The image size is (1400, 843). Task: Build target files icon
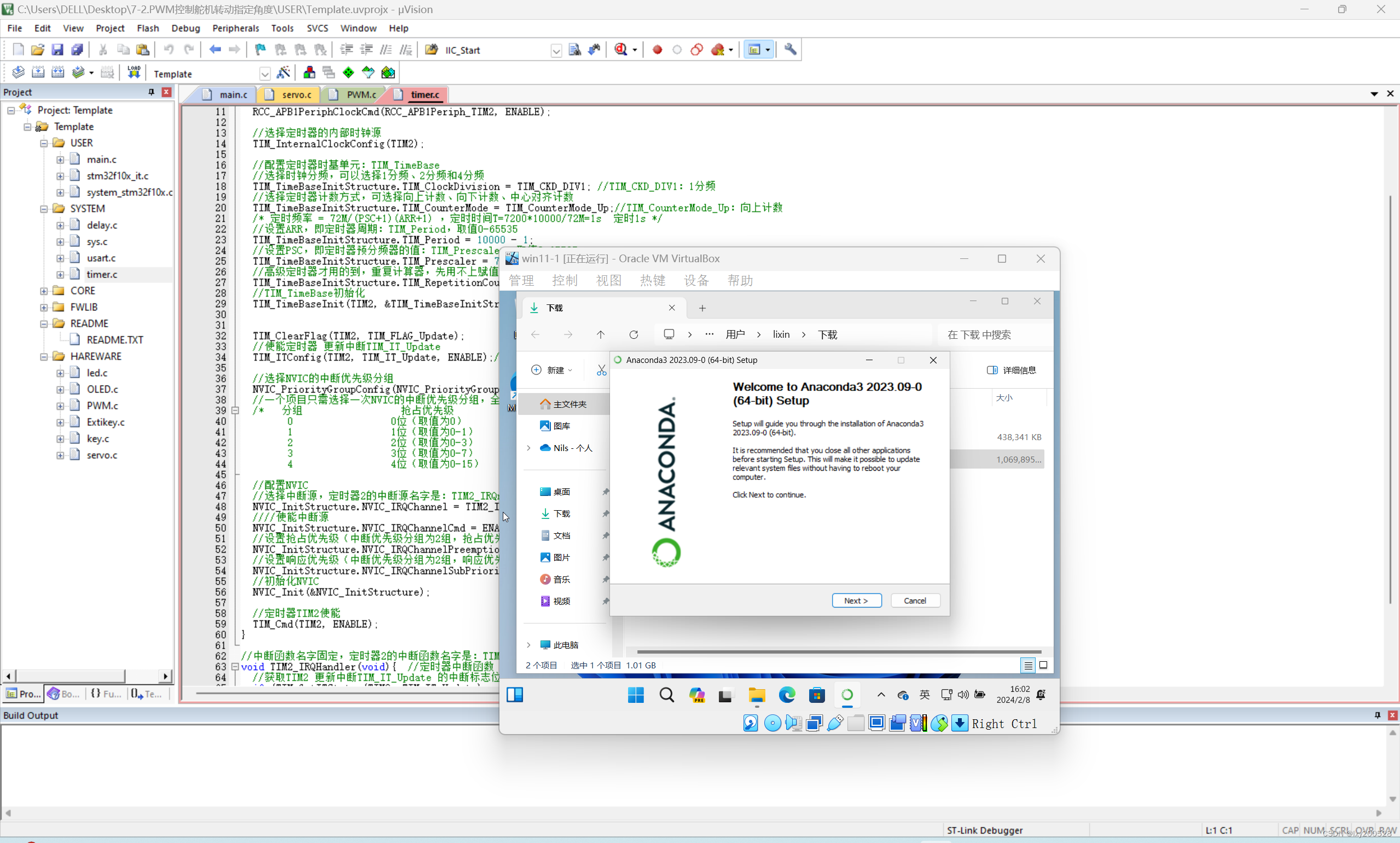point(38,73)
